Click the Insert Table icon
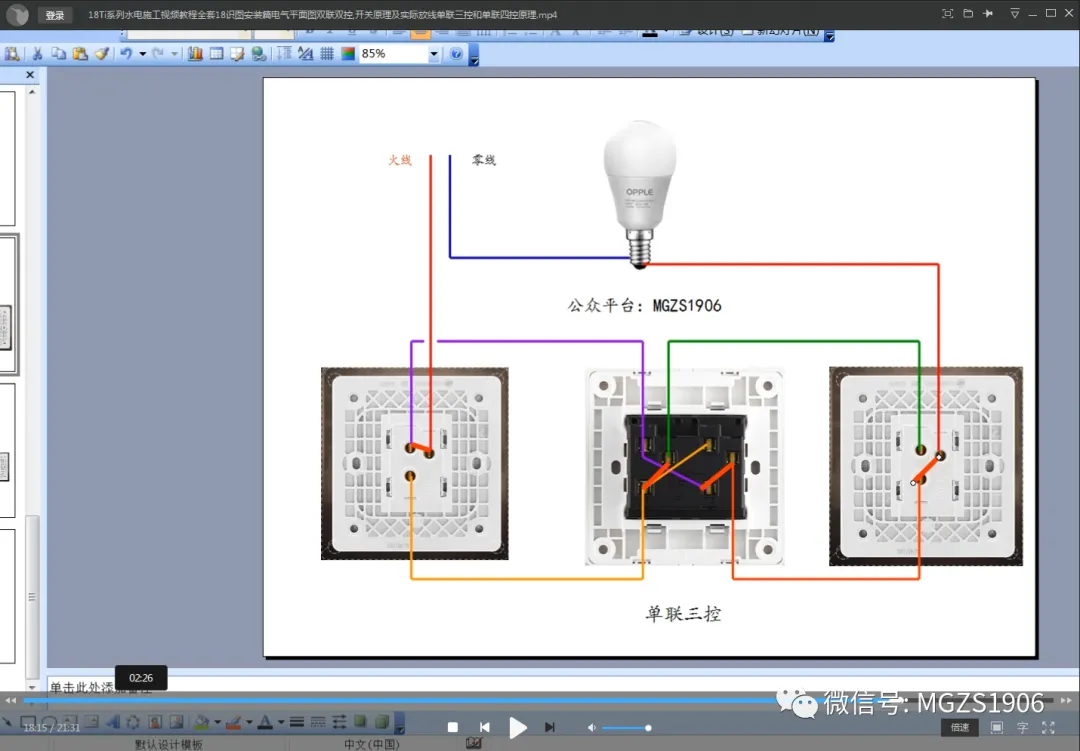 click(216, 54)
